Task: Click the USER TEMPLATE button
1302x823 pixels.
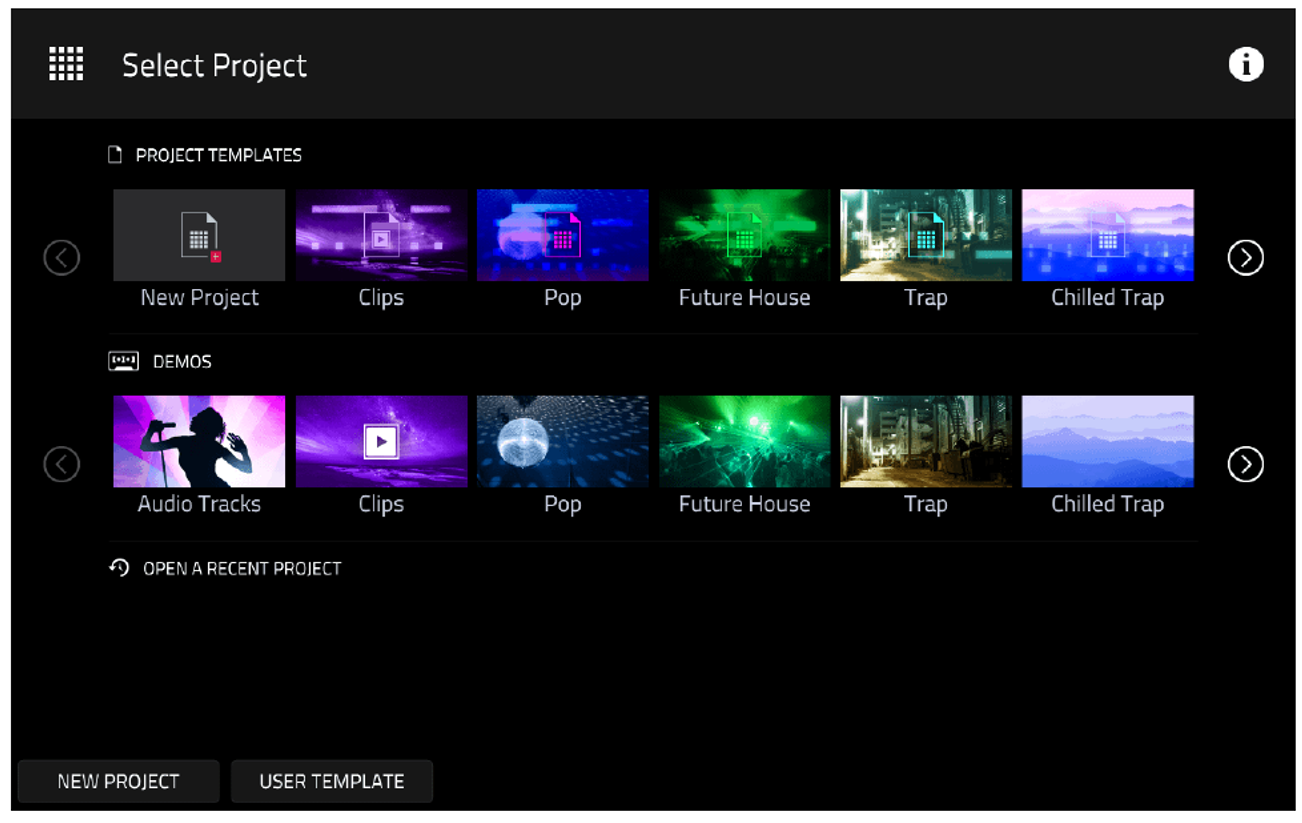Action: tap(332, 782)
